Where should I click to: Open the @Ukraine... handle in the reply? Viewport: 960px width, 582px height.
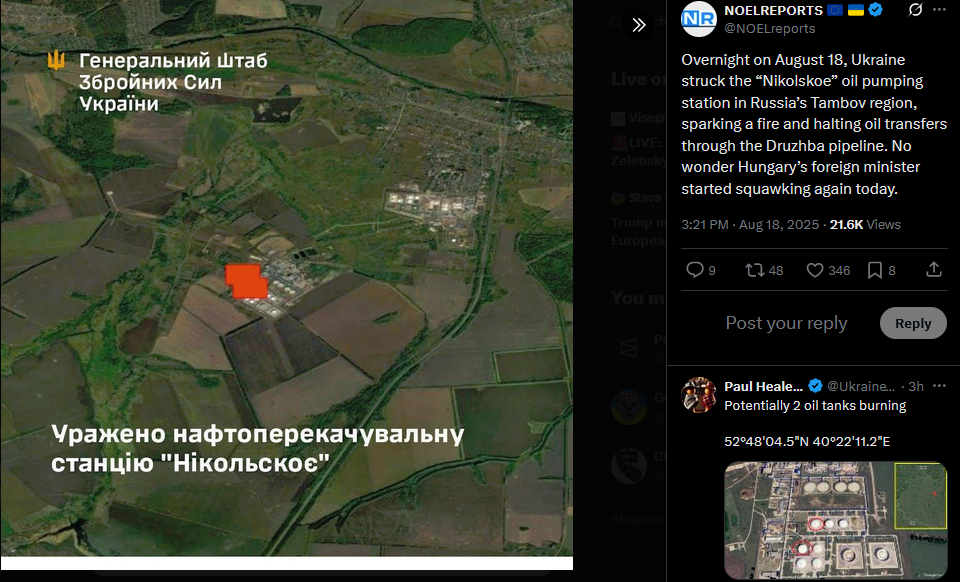[x=861, y=386]
